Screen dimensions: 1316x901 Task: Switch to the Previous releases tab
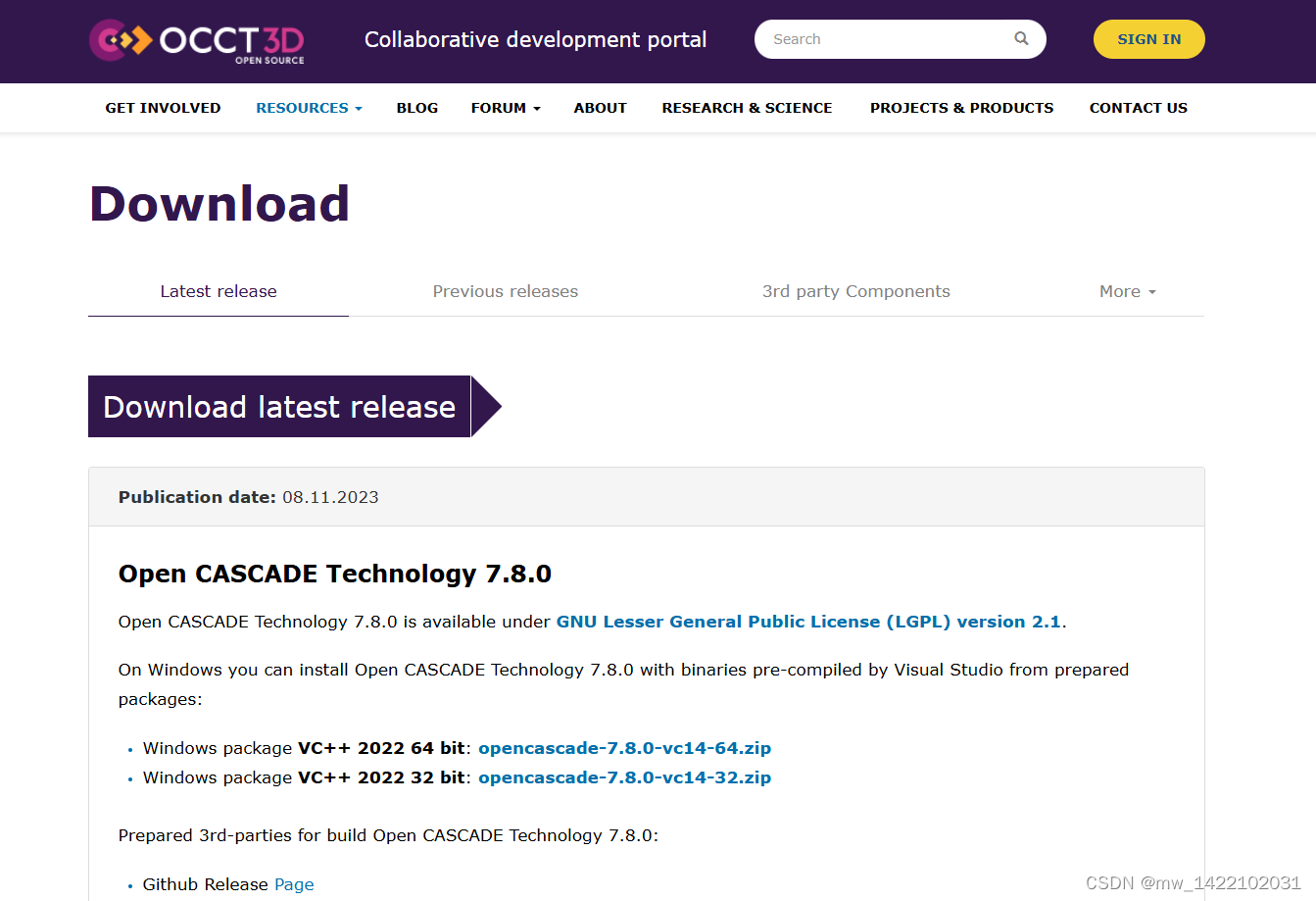(x=506, y=291)
